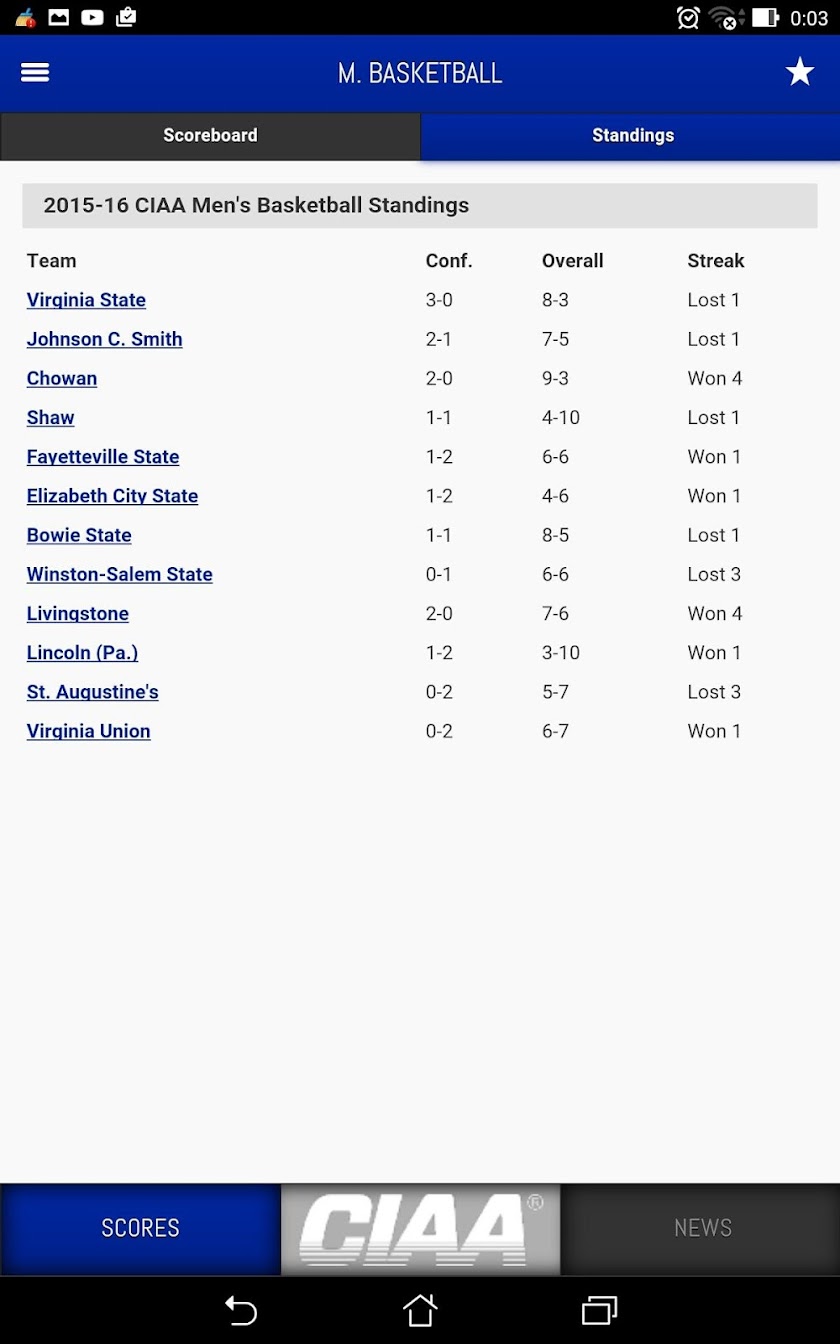This screenshot has width=840, height=1344.
Task: Tap the Virginia Union link
Action: tap(88, 731)
